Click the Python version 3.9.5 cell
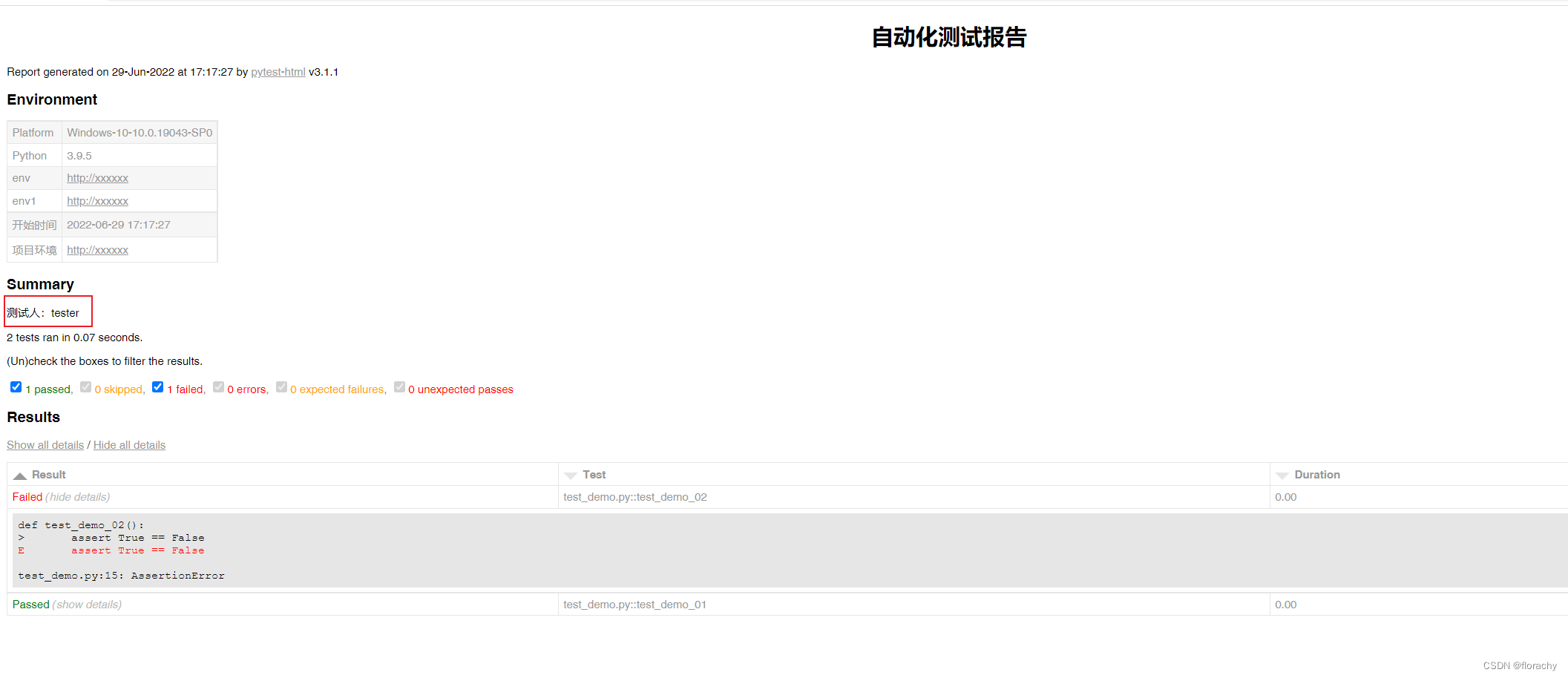1568x678 pixels. coord(140,156)
